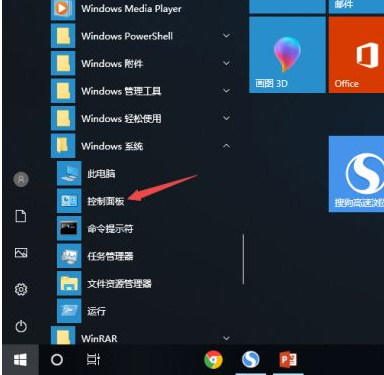Click the 控制面板 text label
Screen dimensions: 384x375
pos(106,201)
